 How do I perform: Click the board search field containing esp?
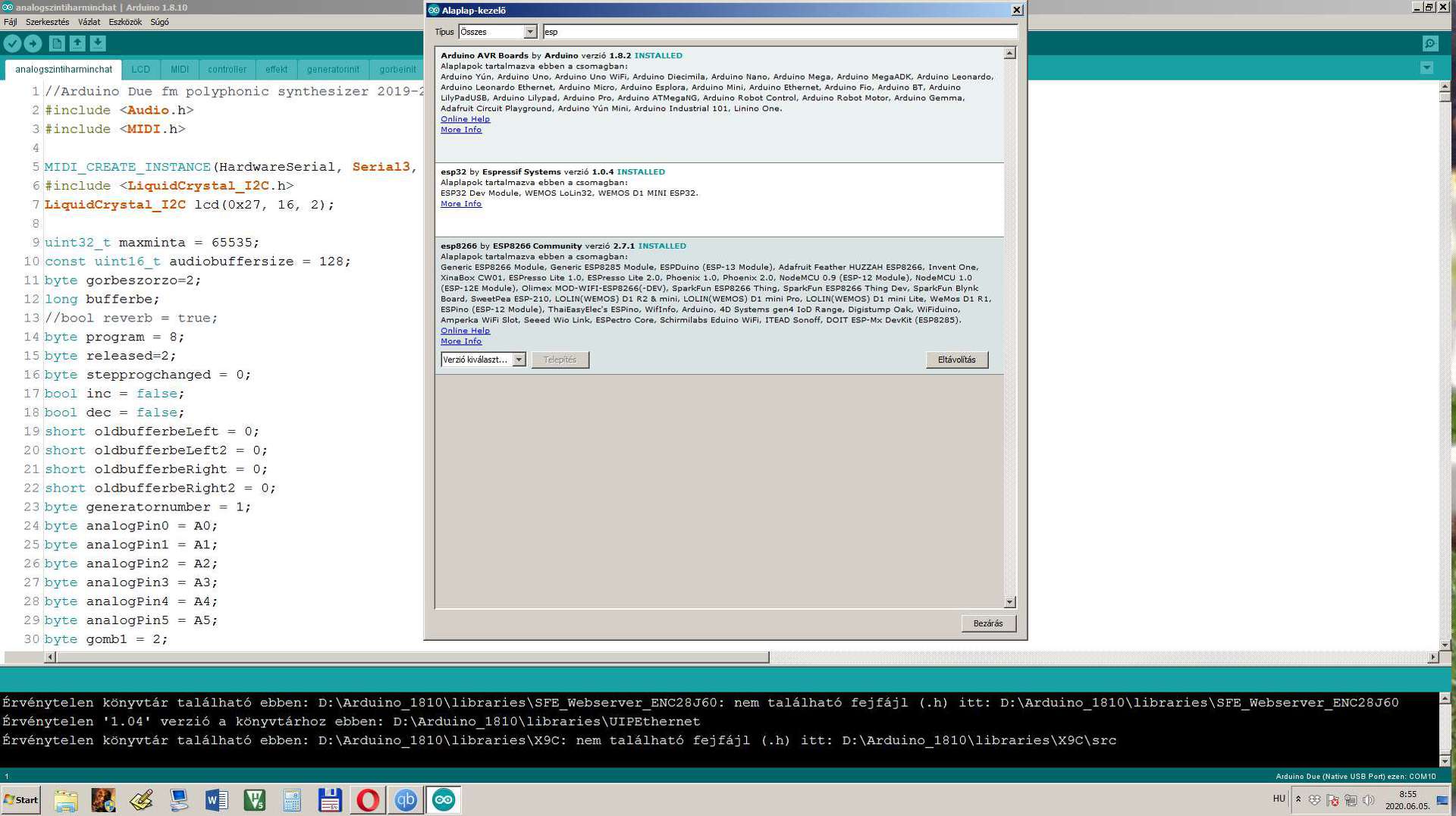coord(780,32)
